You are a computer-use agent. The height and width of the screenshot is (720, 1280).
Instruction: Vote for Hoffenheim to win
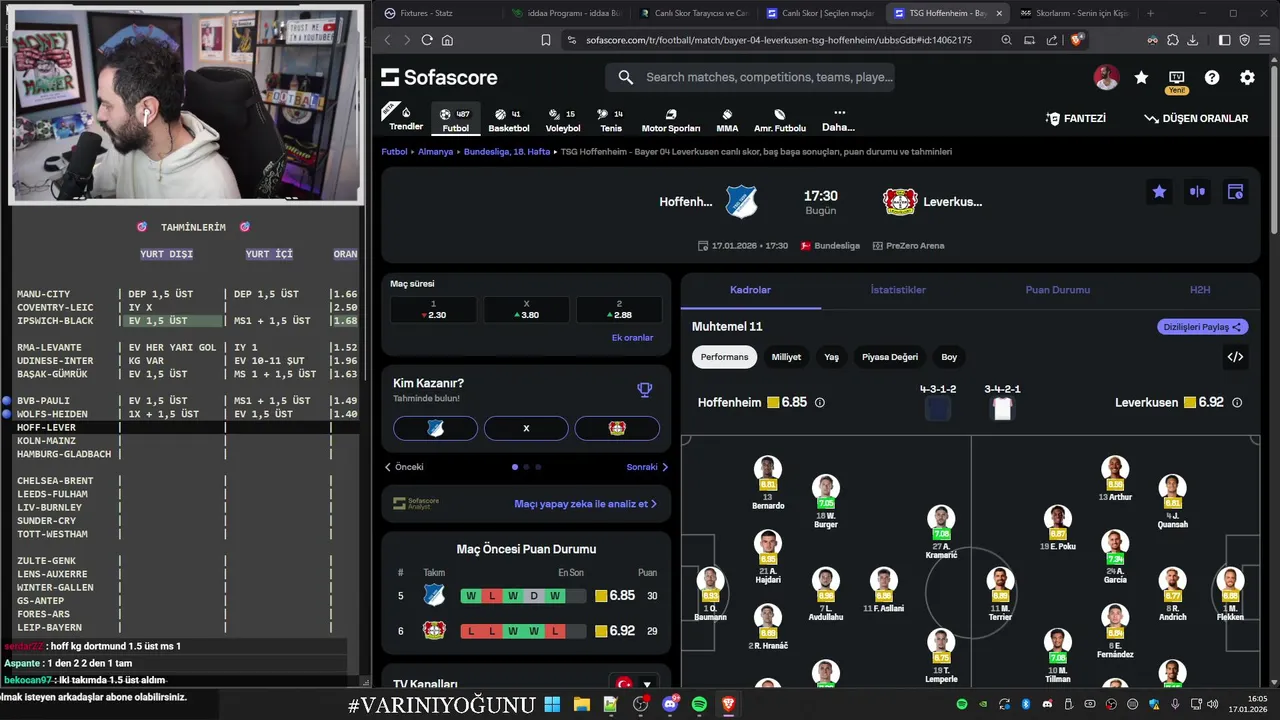click(435, 428)
